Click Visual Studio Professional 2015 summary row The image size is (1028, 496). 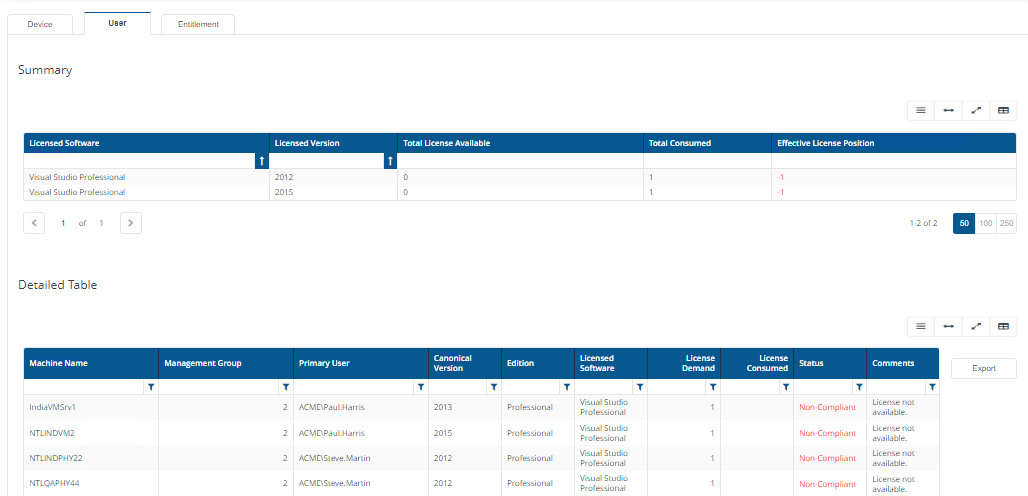pos(520,192)
